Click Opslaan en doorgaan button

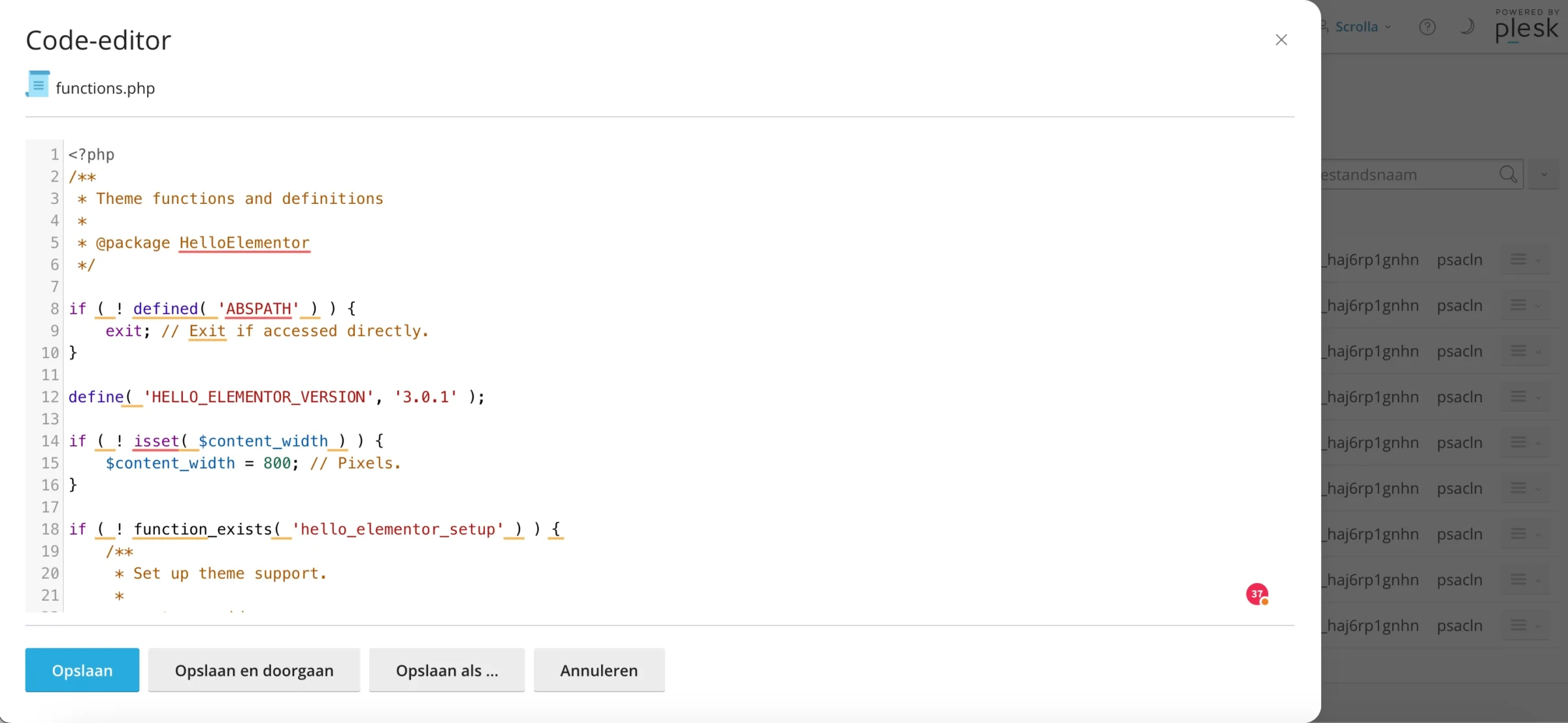click(x=254, y=670)
